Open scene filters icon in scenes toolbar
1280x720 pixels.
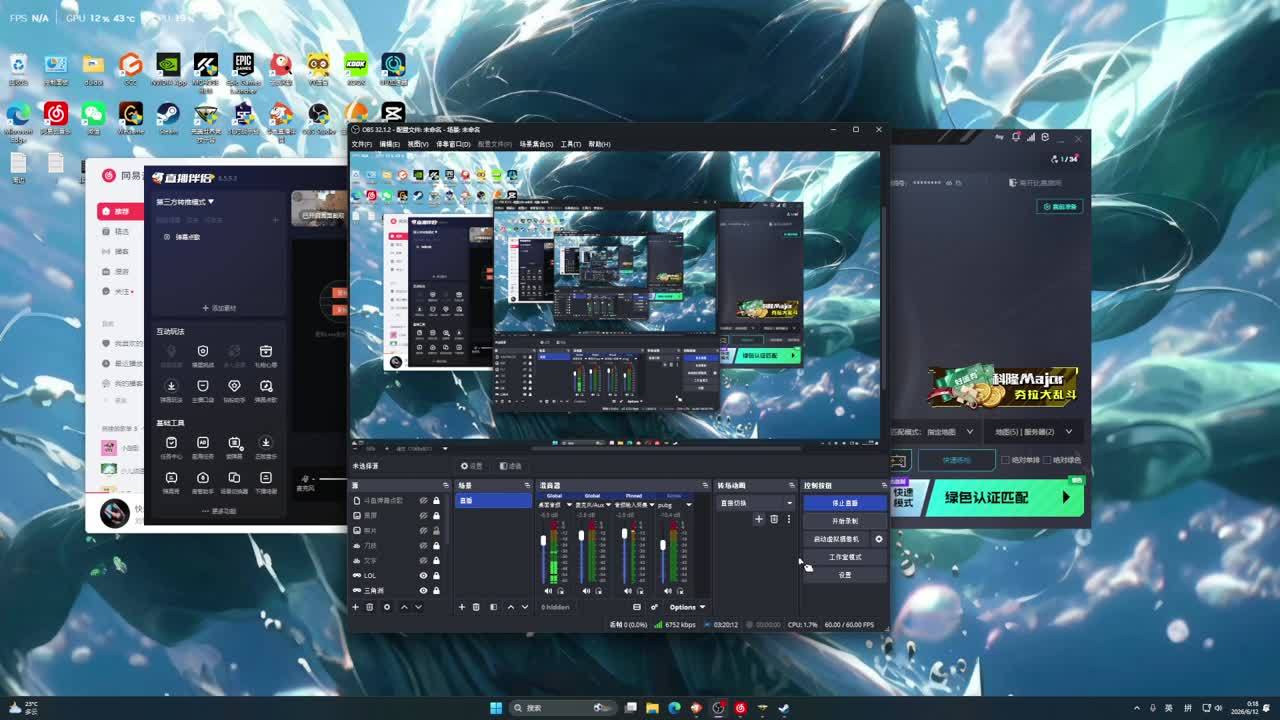click(493, 607)
